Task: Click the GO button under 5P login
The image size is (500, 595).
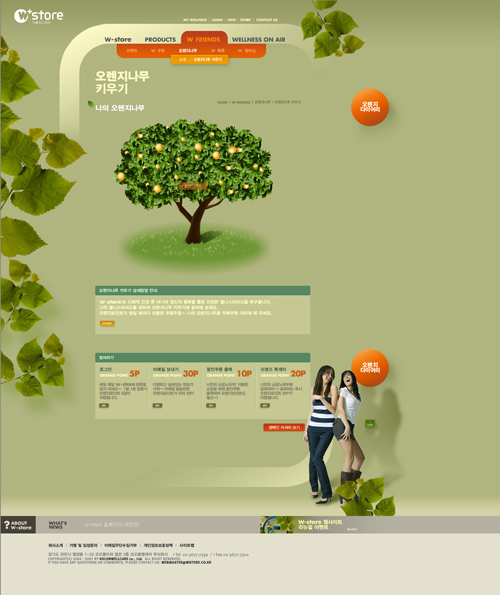Action: pyautogui.click(x=104, y=406)
